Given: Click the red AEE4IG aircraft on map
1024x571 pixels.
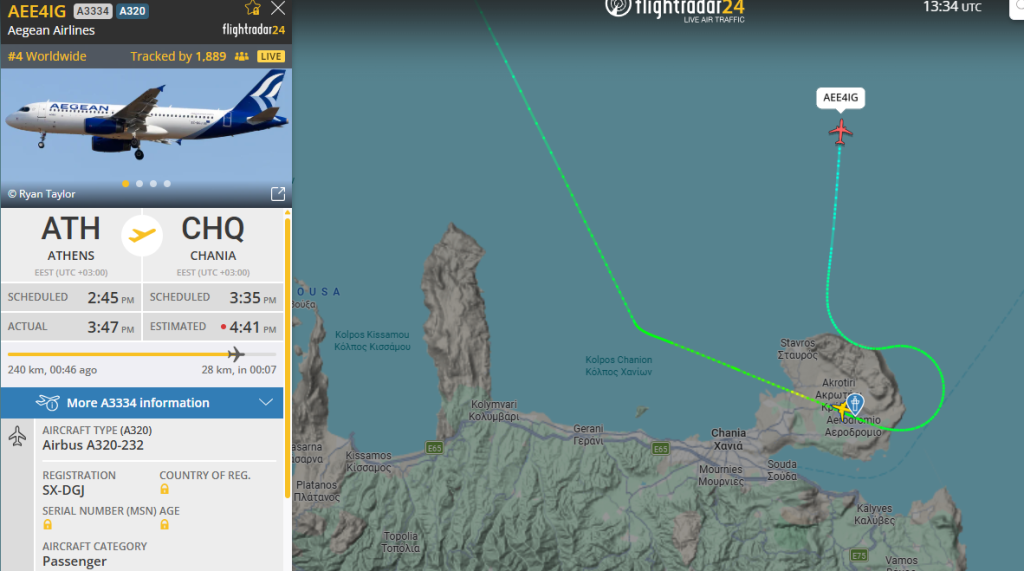Looking at the screenshot, I should (x=840, y=132).
